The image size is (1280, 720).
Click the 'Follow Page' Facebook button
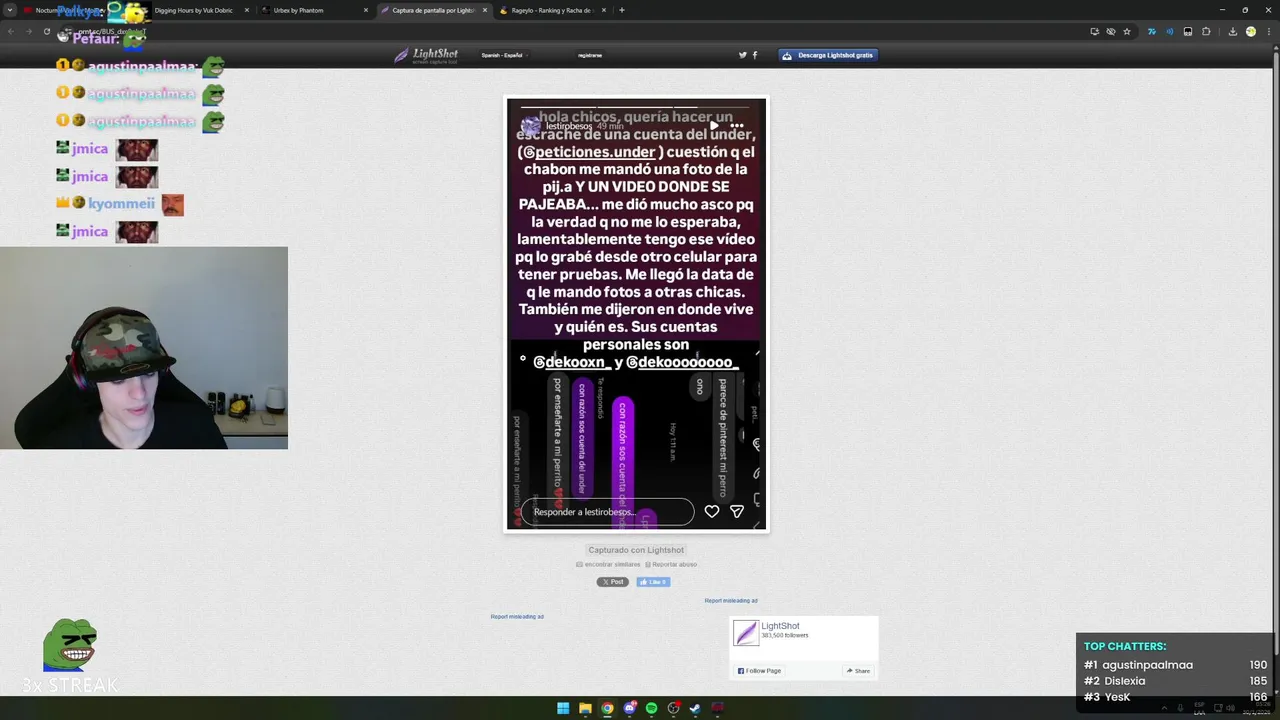(759, 671)
